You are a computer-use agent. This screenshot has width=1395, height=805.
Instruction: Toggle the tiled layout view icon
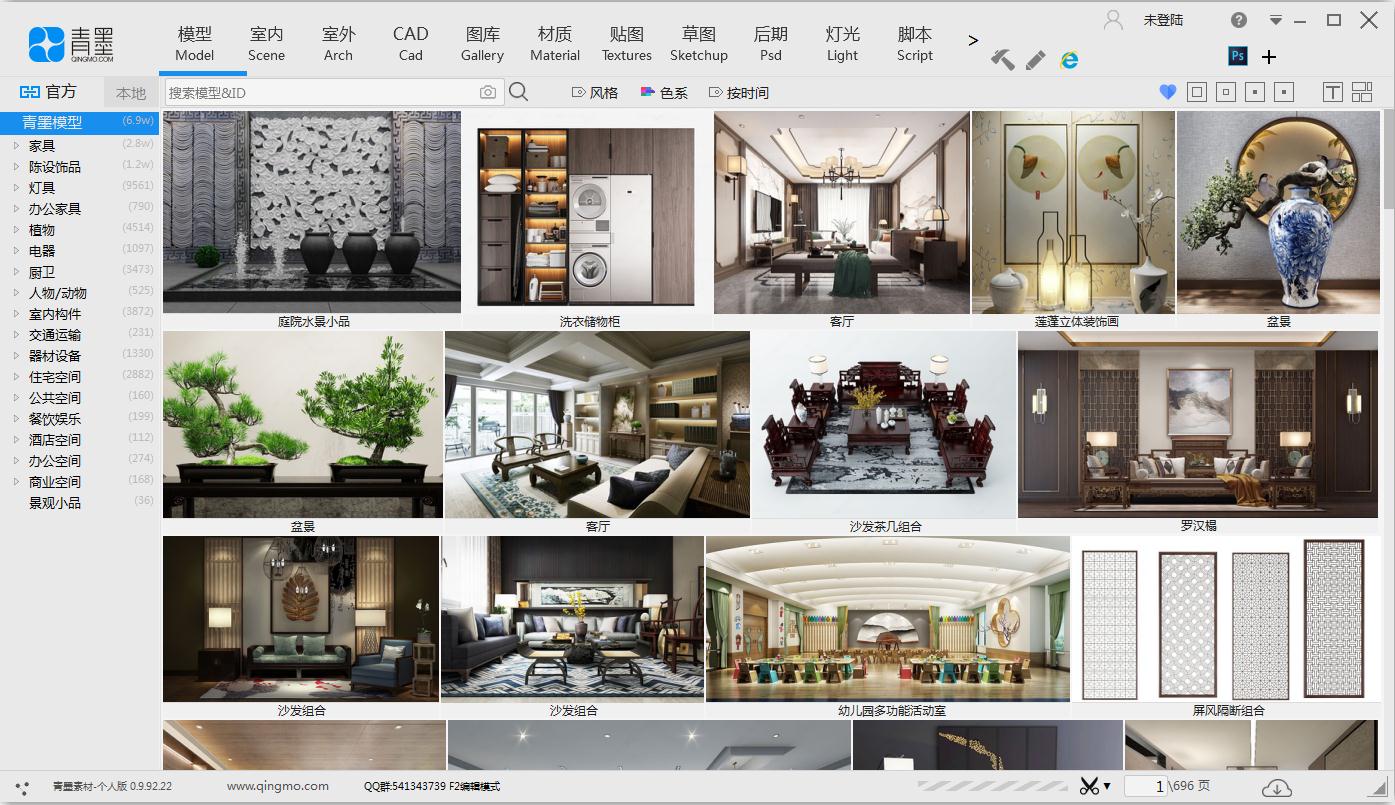(x=1362, y=92)
